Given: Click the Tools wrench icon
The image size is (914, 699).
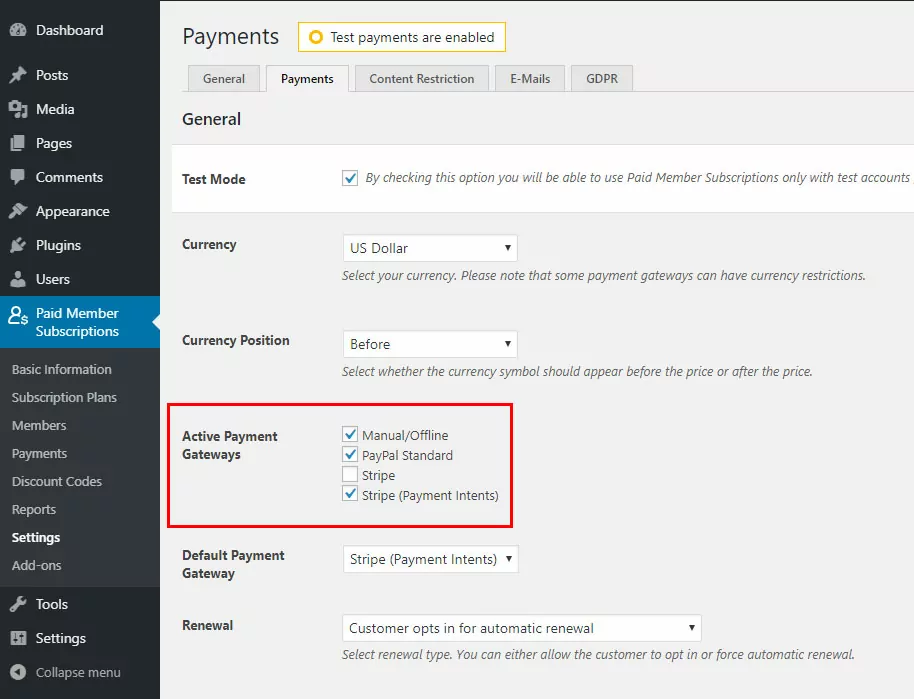Looking at the screenshot, I should (x=18, y=604).
